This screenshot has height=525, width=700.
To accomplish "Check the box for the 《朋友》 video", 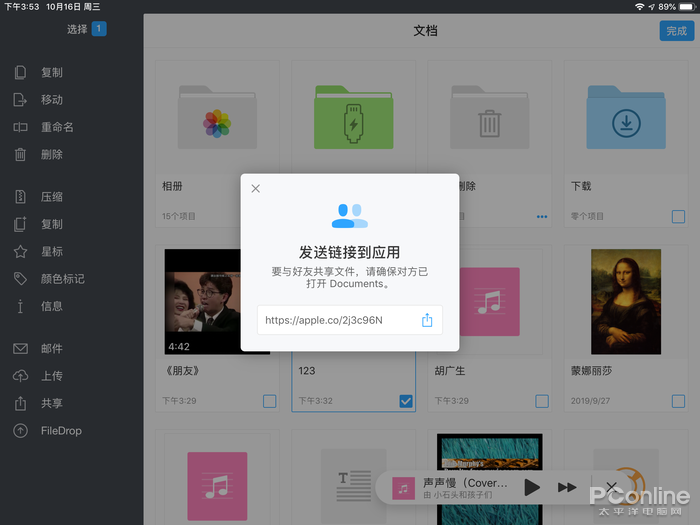I will pos(269,401).
